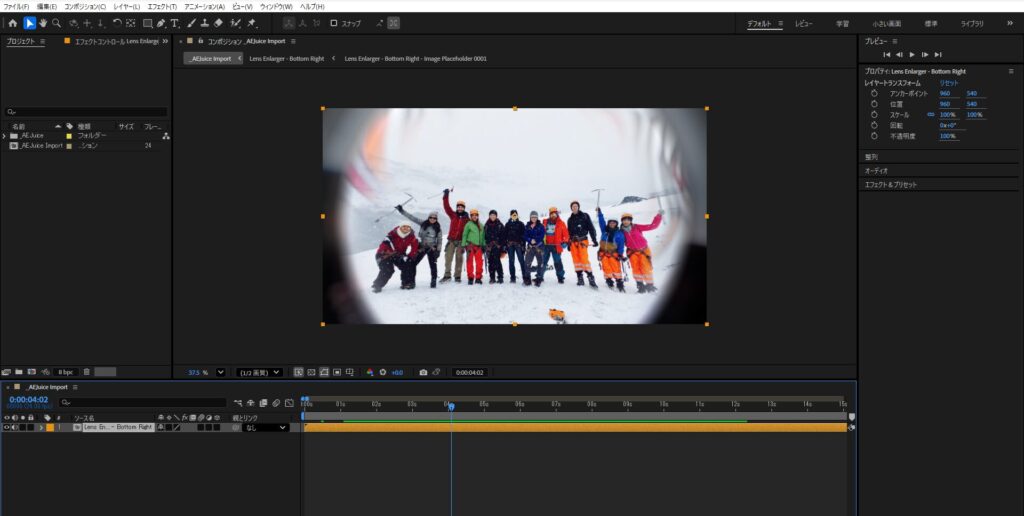The image size is (1024, 516).
Task: Pick the Pen tool in toolbar
Action: (161, 23)
